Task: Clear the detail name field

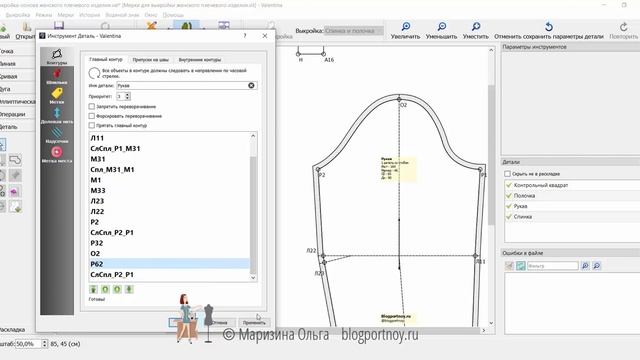Action: point(251,85)
